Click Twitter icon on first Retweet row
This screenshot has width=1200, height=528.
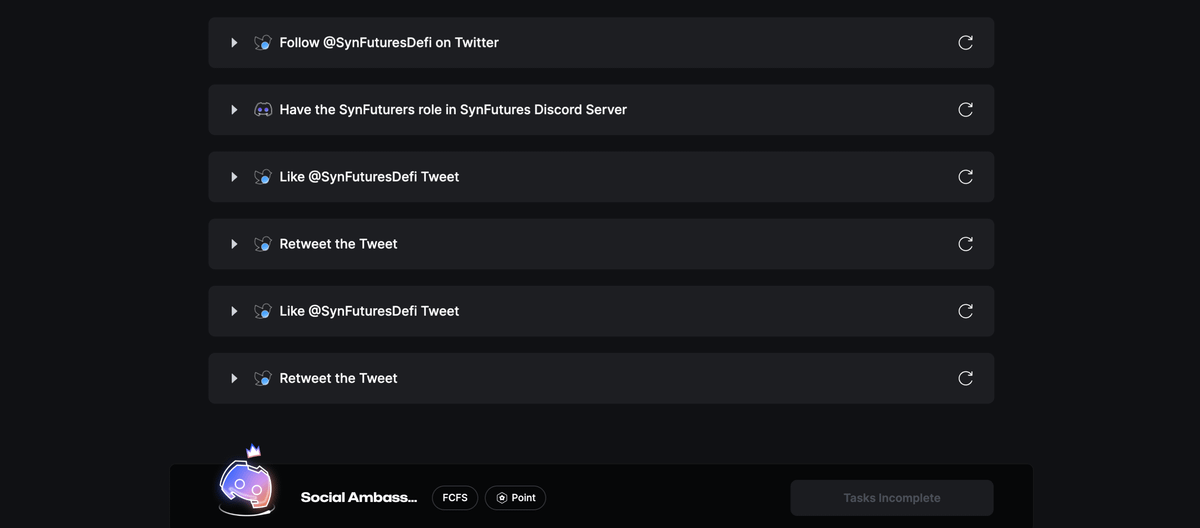point(263,244)
